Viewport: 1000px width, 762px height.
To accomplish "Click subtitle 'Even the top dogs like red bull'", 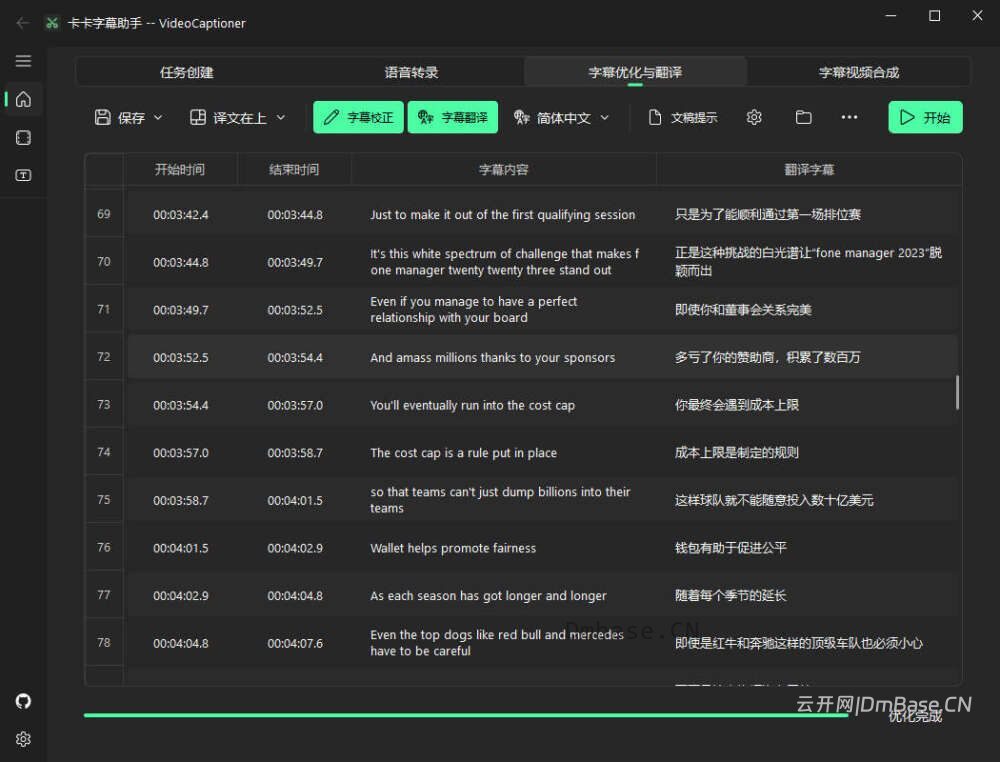I will 497,643.
